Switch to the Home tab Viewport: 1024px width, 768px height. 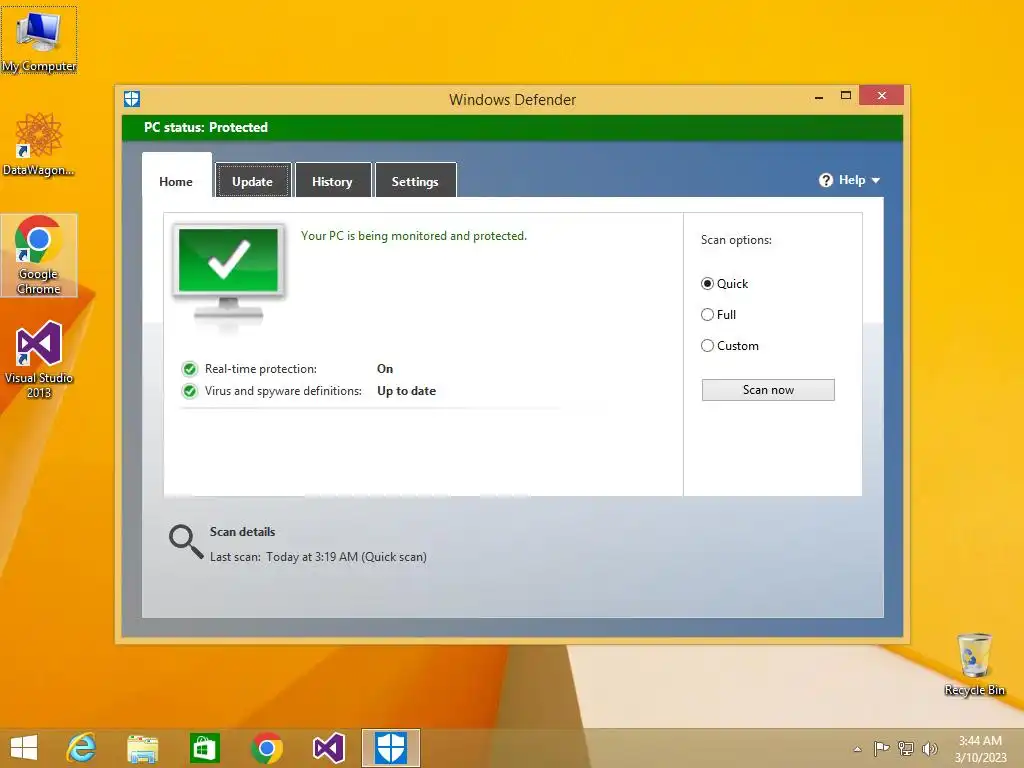pyautogui.click(x=176, y=182)
